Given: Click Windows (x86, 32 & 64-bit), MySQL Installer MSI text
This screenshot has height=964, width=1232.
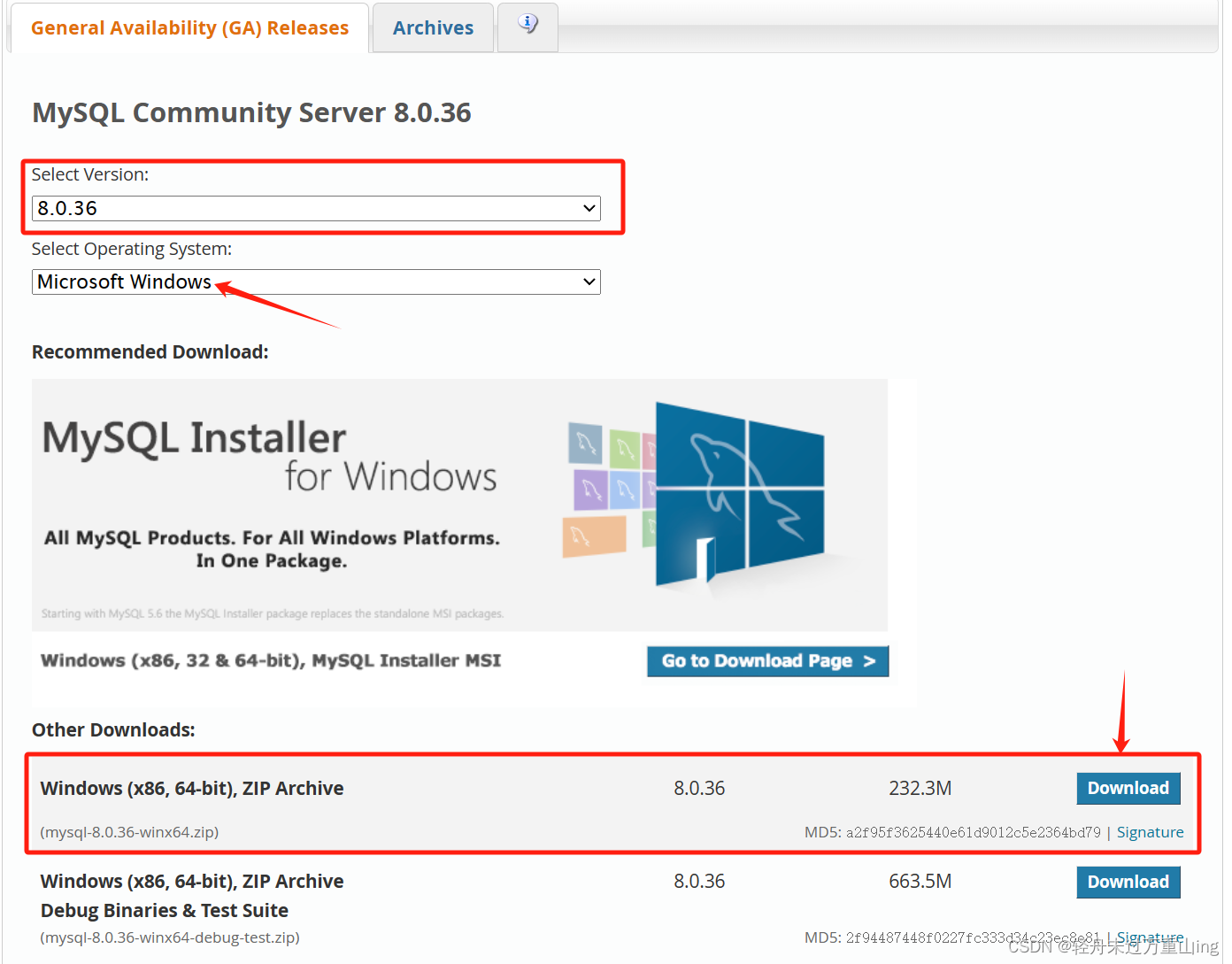Looking at the screenshot, I should (271, 661).
